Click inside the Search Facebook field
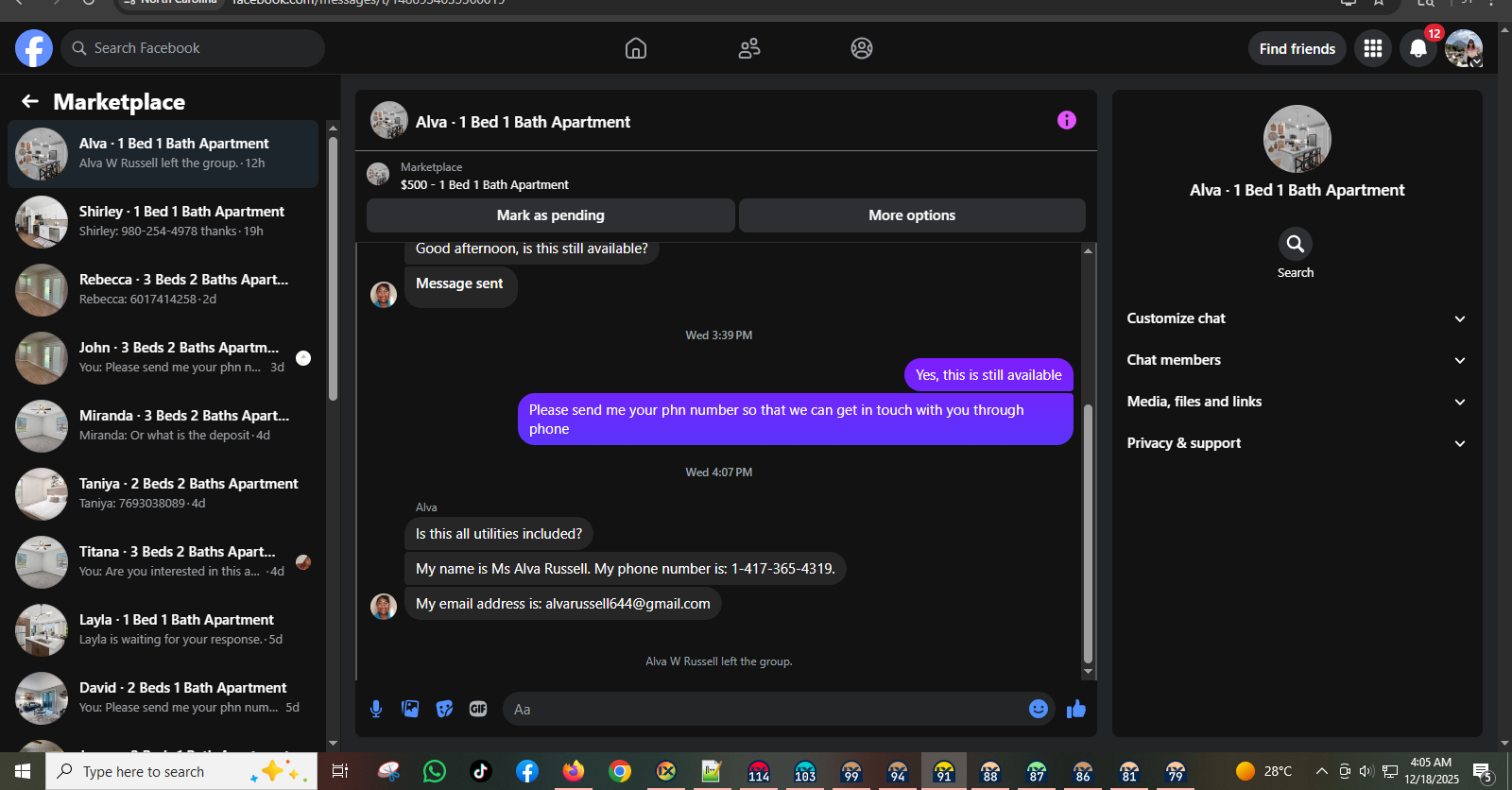The height and width of the screenshot is (790, 1512). pyautogui.click(x=193, y=48)
